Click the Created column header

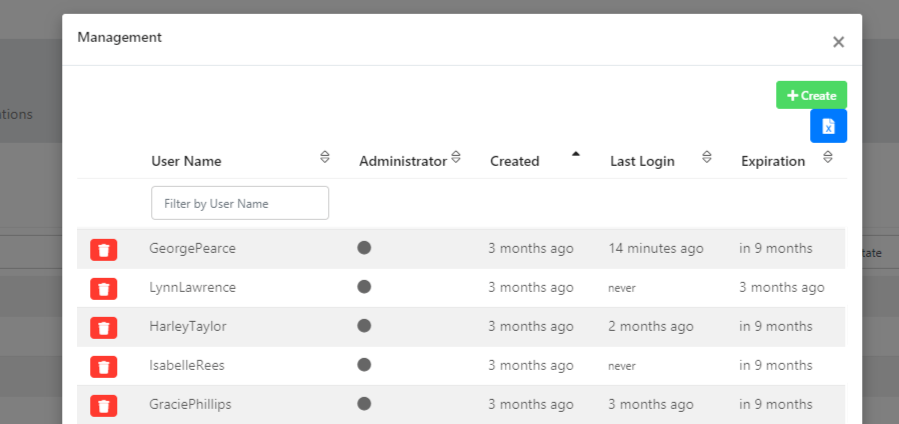514,162
